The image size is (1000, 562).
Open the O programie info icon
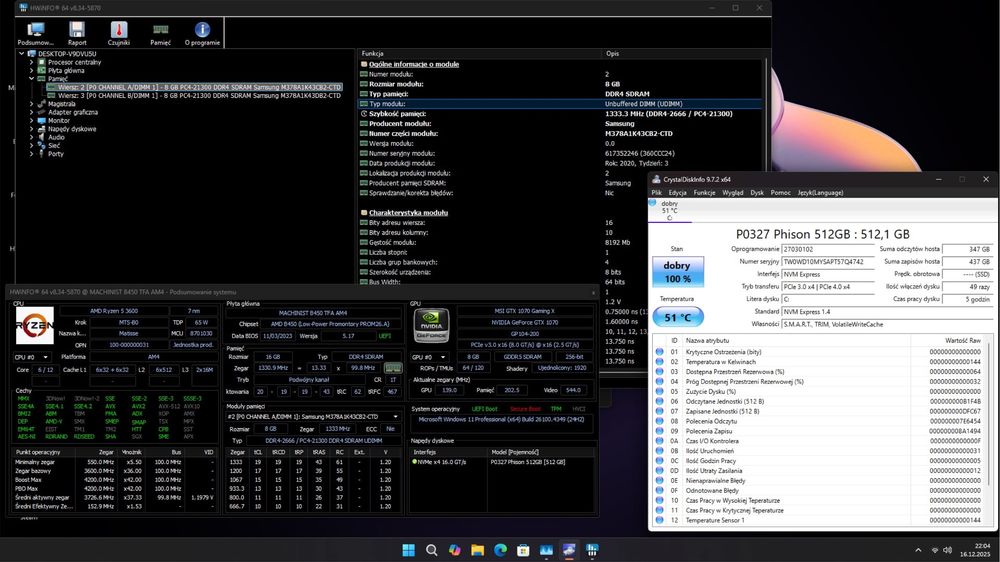point(202,29)
